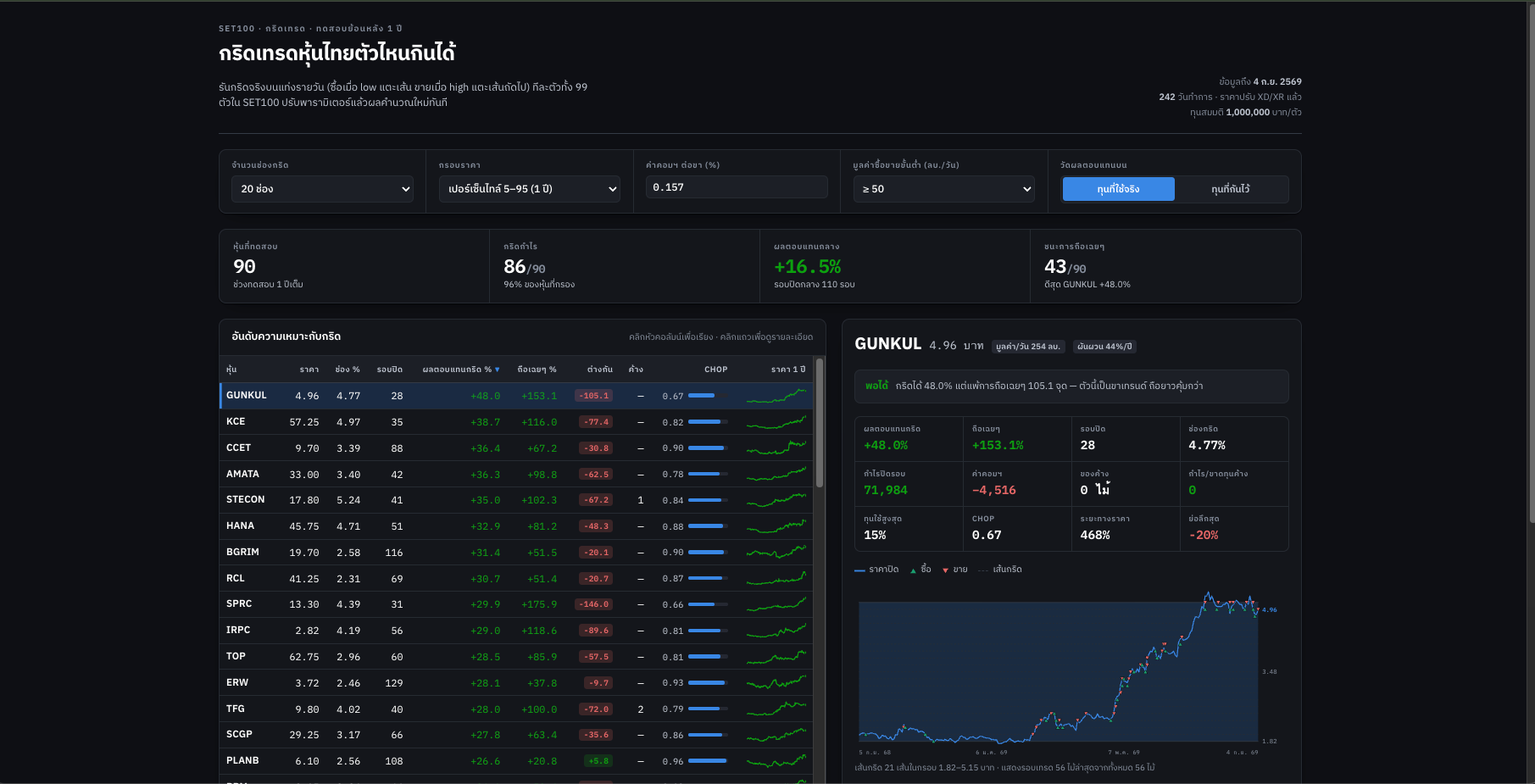Viewport: 1535px width, 784px height.
Task: Sort table by CHOP column header
Action: click(x=716, y=370)
